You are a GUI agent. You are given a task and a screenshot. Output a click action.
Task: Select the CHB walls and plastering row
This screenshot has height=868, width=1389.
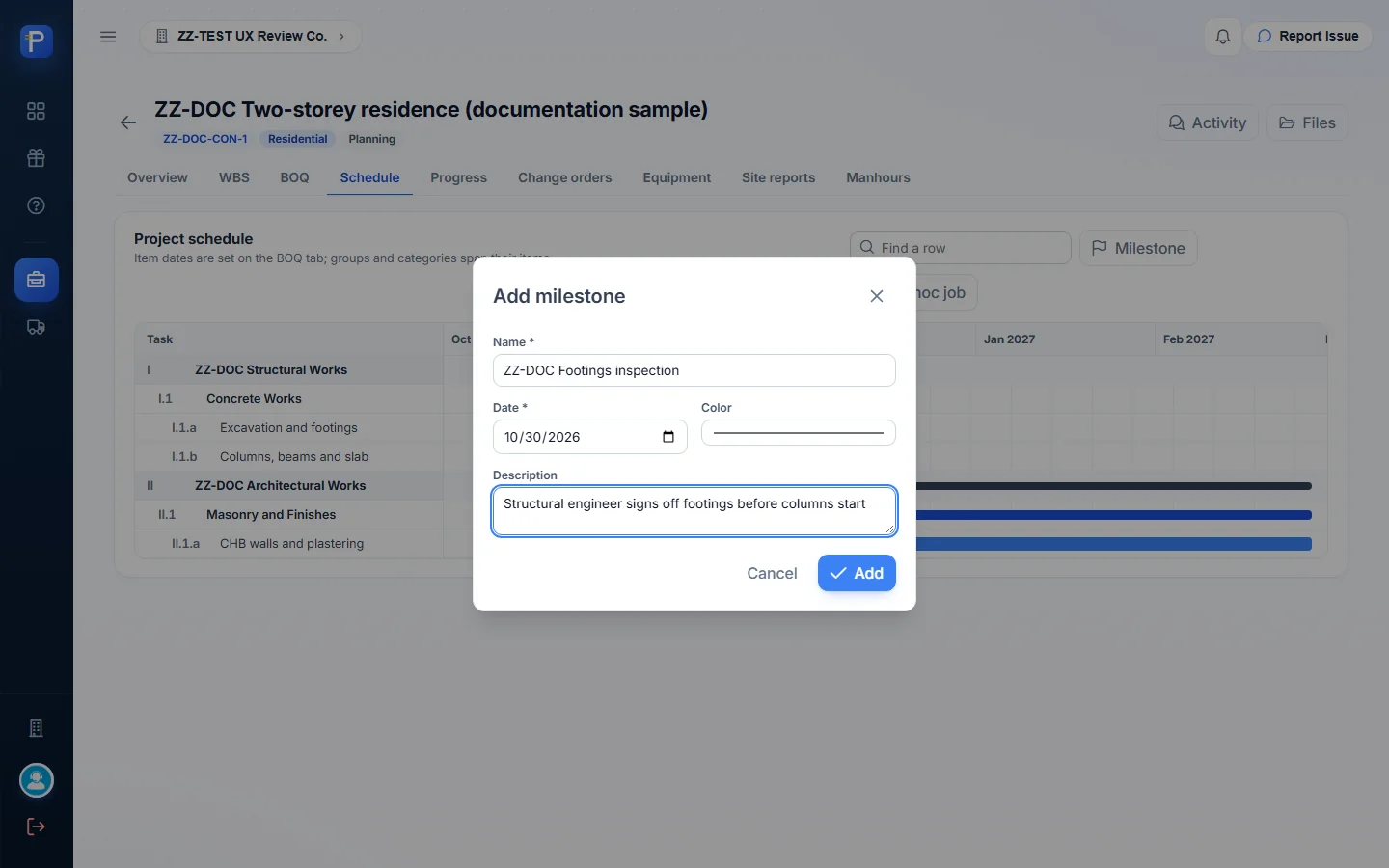point(289,543)
